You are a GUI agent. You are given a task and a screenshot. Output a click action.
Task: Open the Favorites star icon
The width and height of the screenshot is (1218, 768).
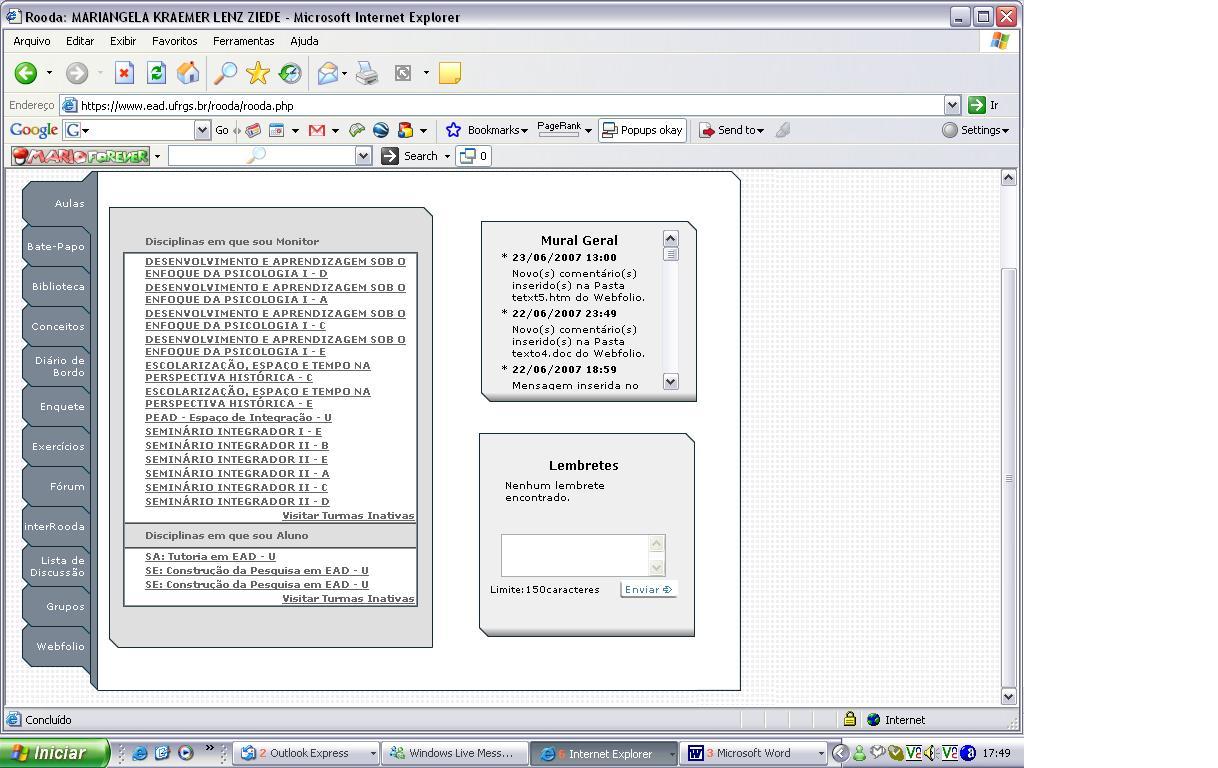(258, 73)
